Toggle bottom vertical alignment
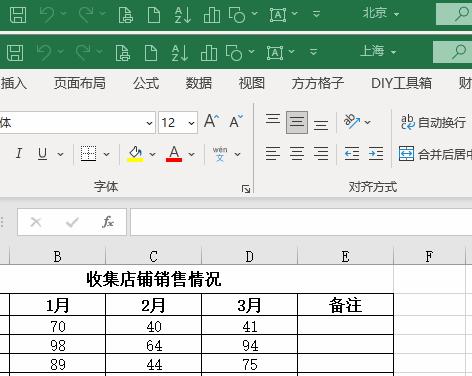 click(x=321, y=125)
